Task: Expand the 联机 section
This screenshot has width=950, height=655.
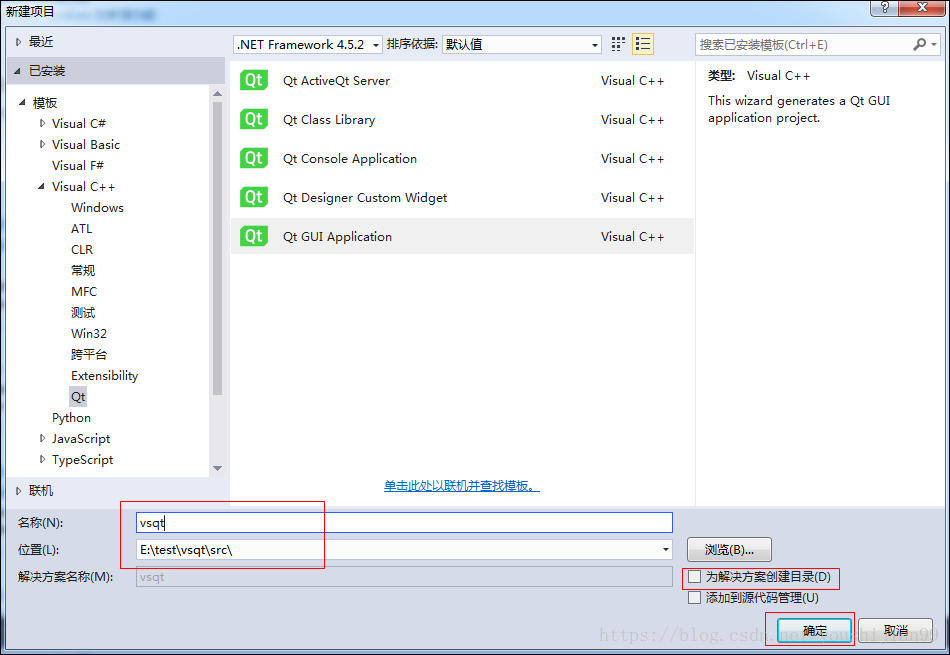Action: (x=18, y=491)
